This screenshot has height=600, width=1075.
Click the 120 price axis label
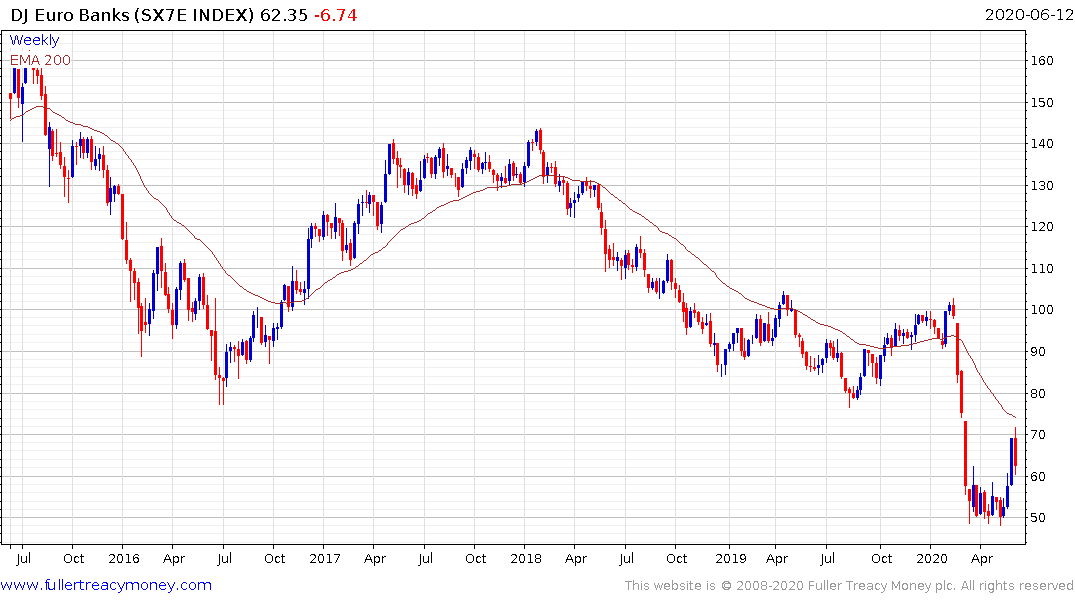pos(1042,227)
